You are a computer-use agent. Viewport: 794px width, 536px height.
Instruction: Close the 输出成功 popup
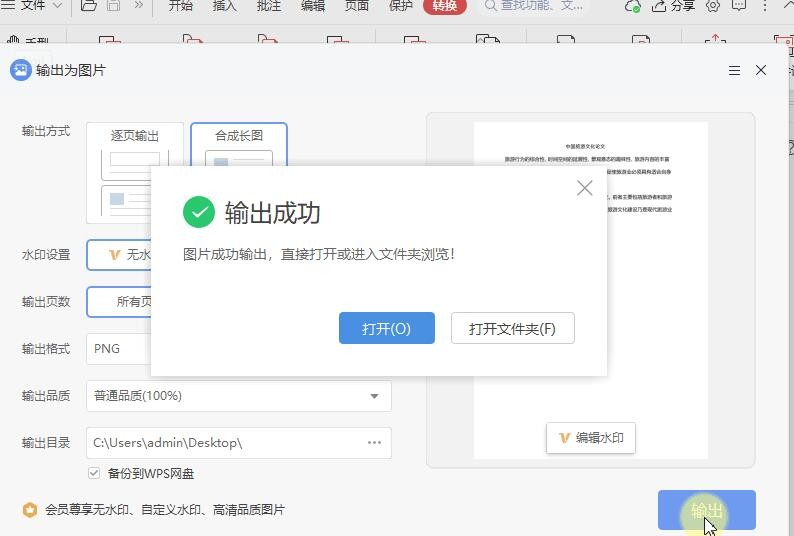(585, 188)
